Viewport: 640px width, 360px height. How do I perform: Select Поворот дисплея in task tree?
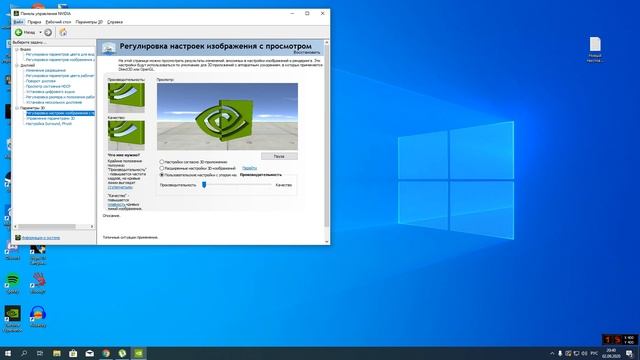(x=41, y=81)
